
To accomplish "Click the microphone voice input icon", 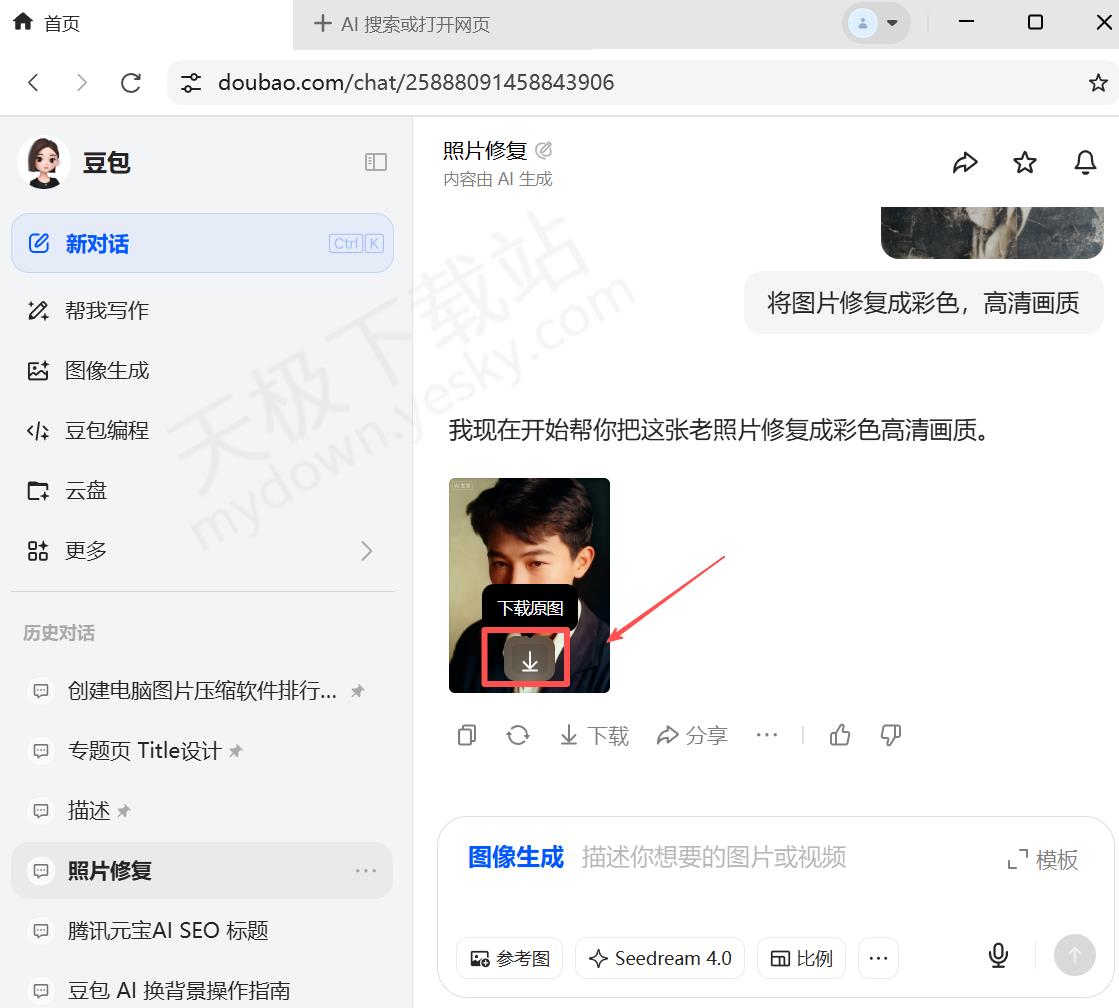I will (x=998, y=956).
